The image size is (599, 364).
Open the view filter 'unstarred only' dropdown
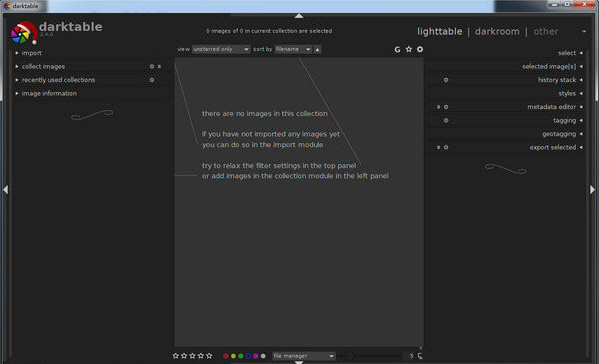tap(221, 49)
